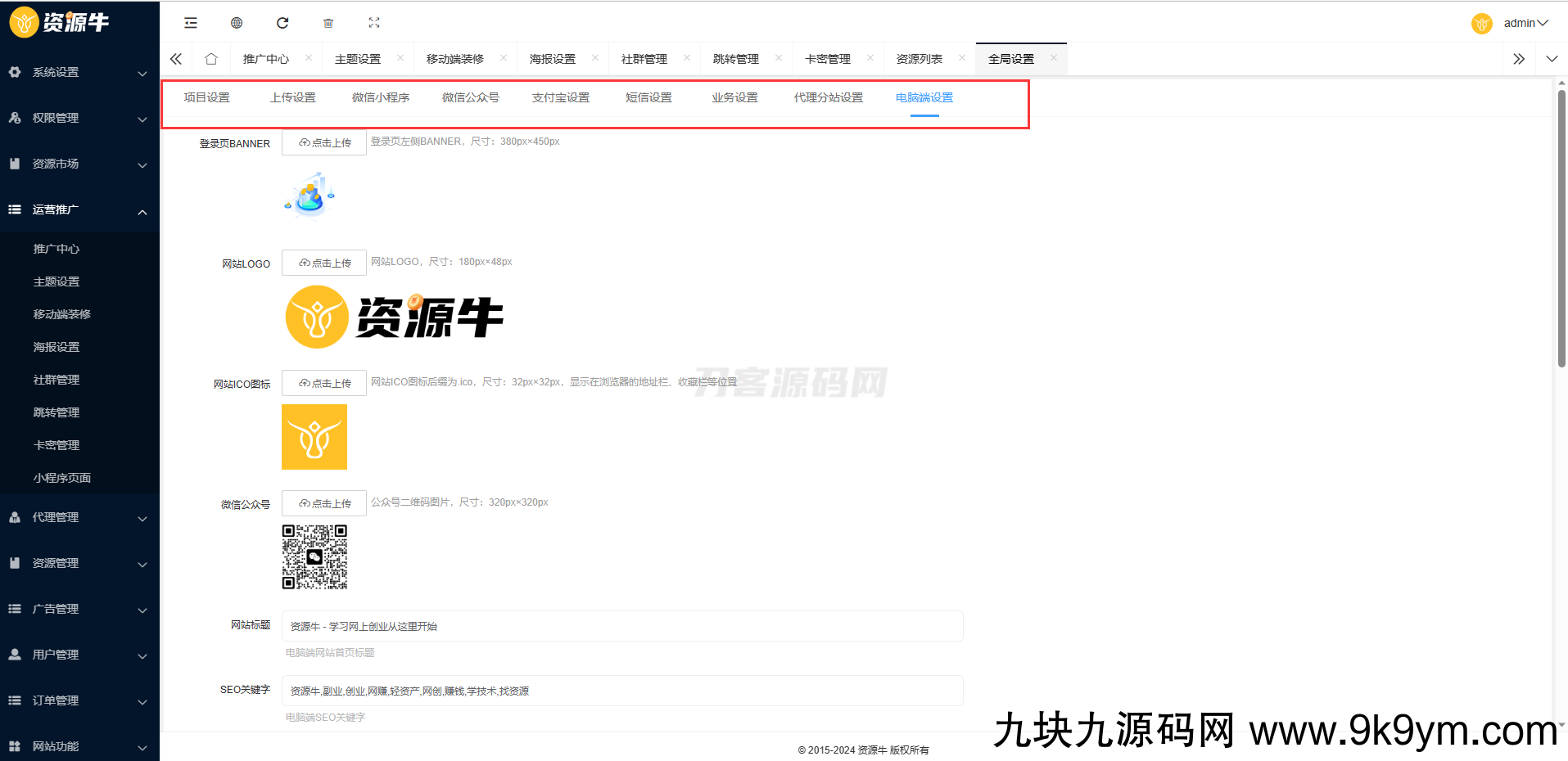Expand the 系统设置 sidebar menu
1568x761 pixels.
(x=79, y=72)
